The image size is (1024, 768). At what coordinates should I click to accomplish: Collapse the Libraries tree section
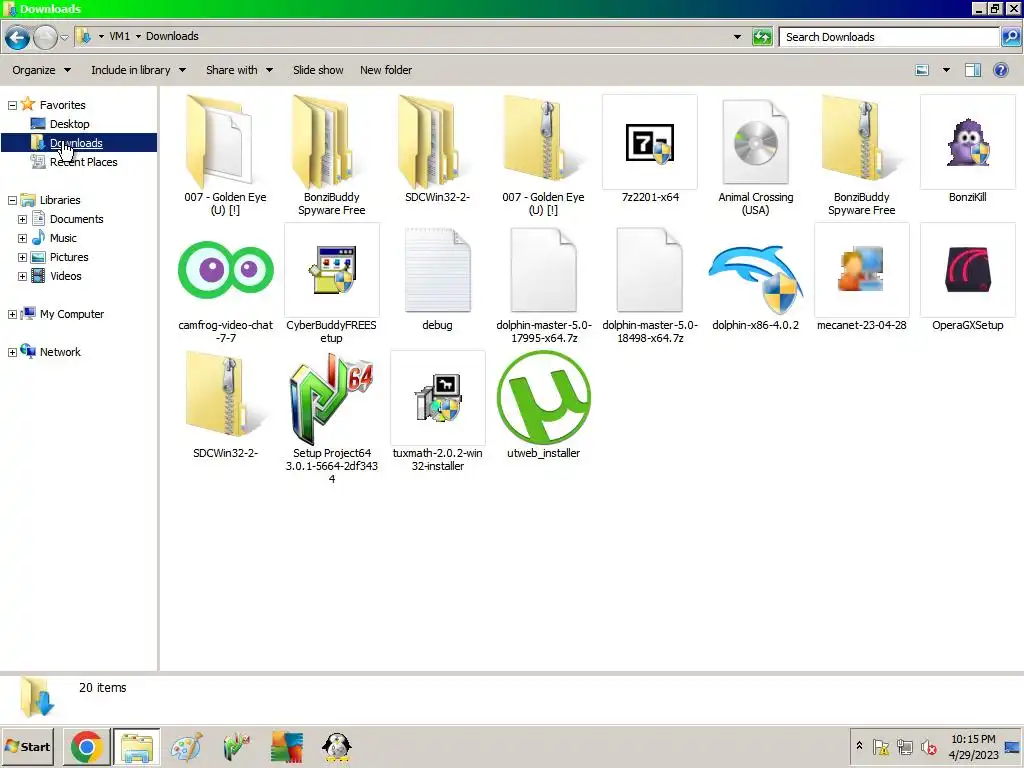coord(12,200)
